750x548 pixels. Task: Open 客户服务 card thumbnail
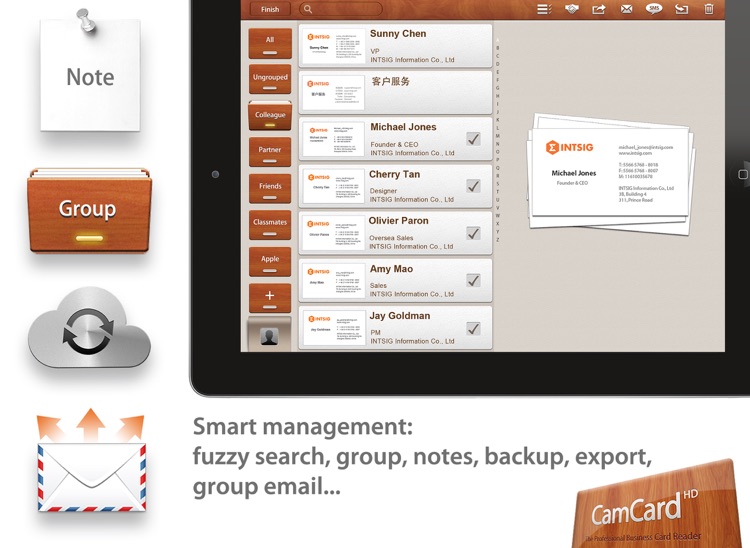334,92
